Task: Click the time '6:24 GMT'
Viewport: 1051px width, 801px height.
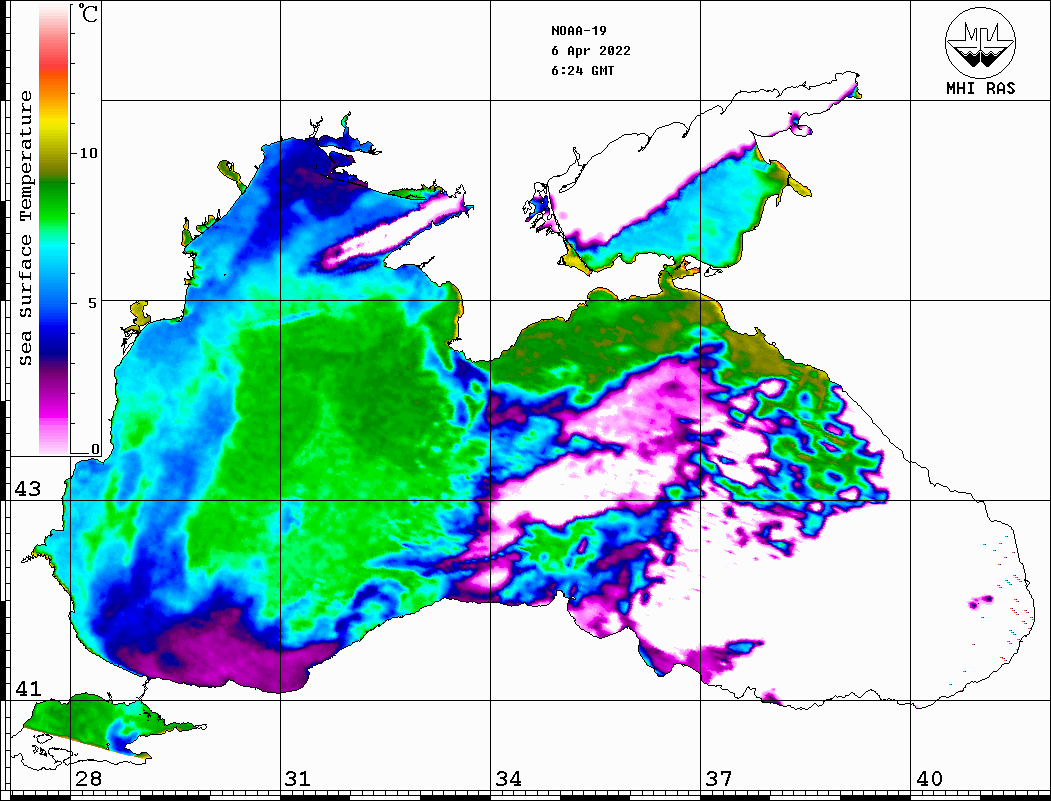Action: pyautogui.click(x=582, y=70)
